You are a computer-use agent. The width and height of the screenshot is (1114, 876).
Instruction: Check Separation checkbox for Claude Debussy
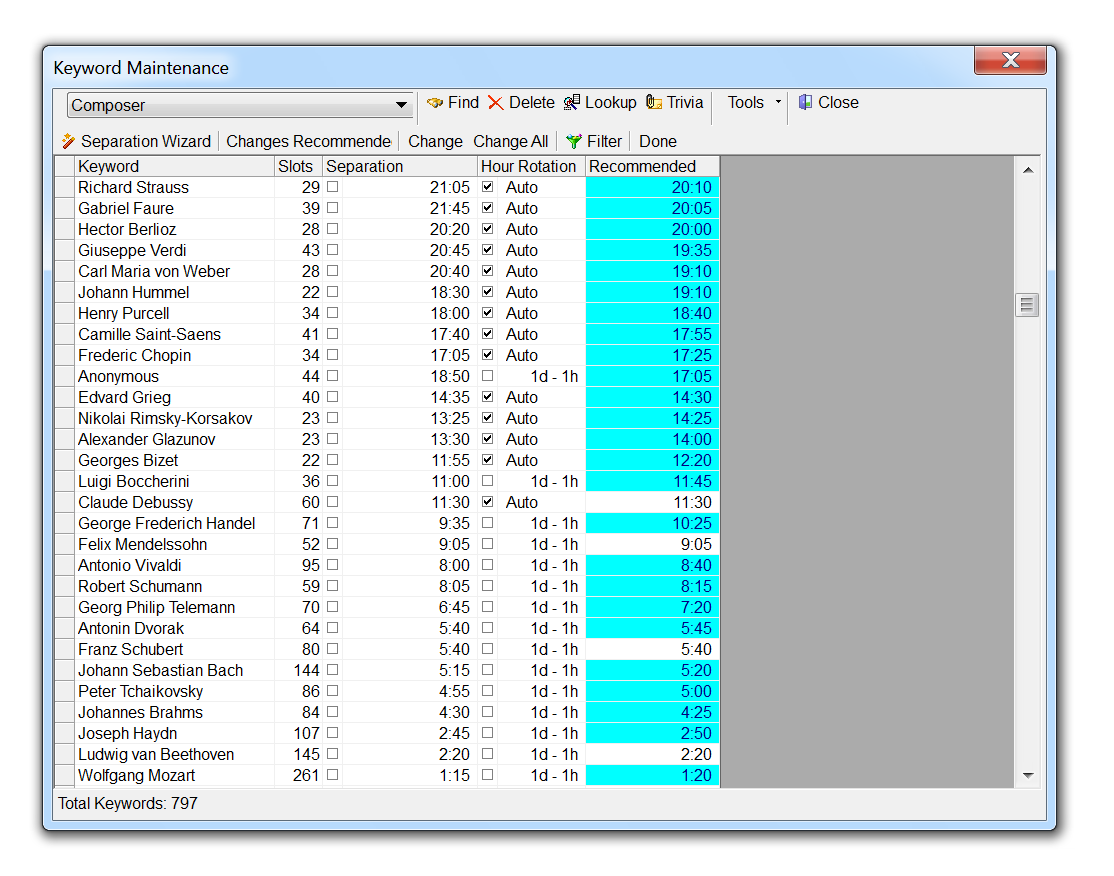click(x=333, y=502)
